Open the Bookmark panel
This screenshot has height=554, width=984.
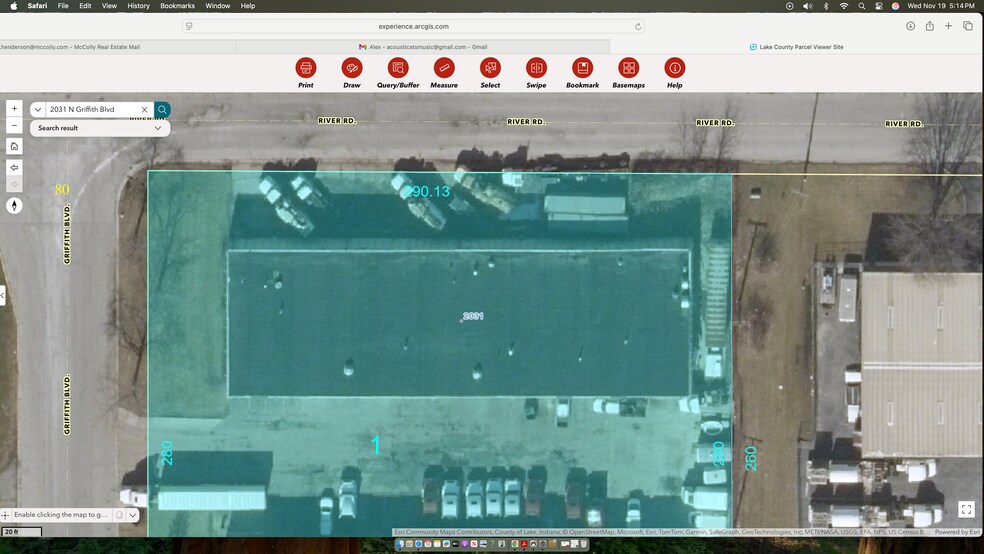[582, 68]
